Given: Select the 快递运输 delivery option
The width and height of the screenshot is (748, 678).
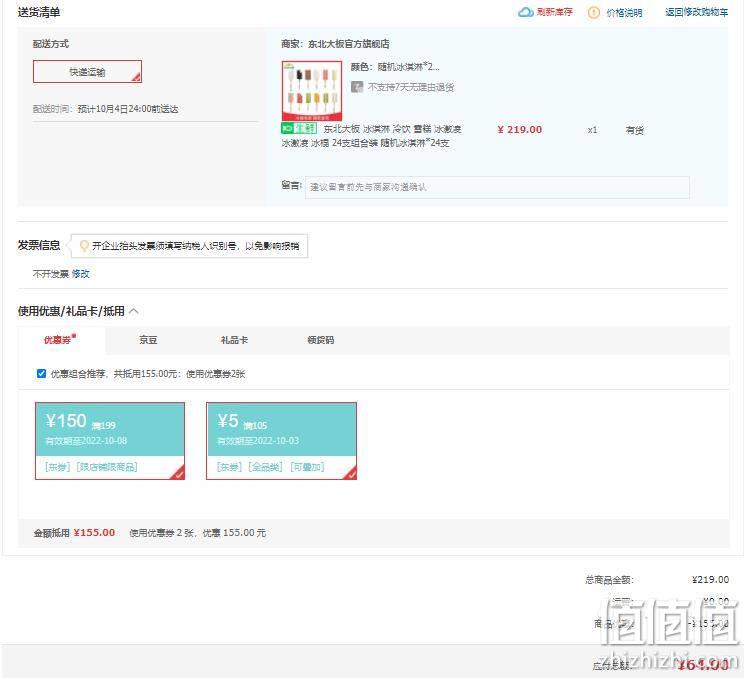Looking at the screenshot, I should coord(87,72).
